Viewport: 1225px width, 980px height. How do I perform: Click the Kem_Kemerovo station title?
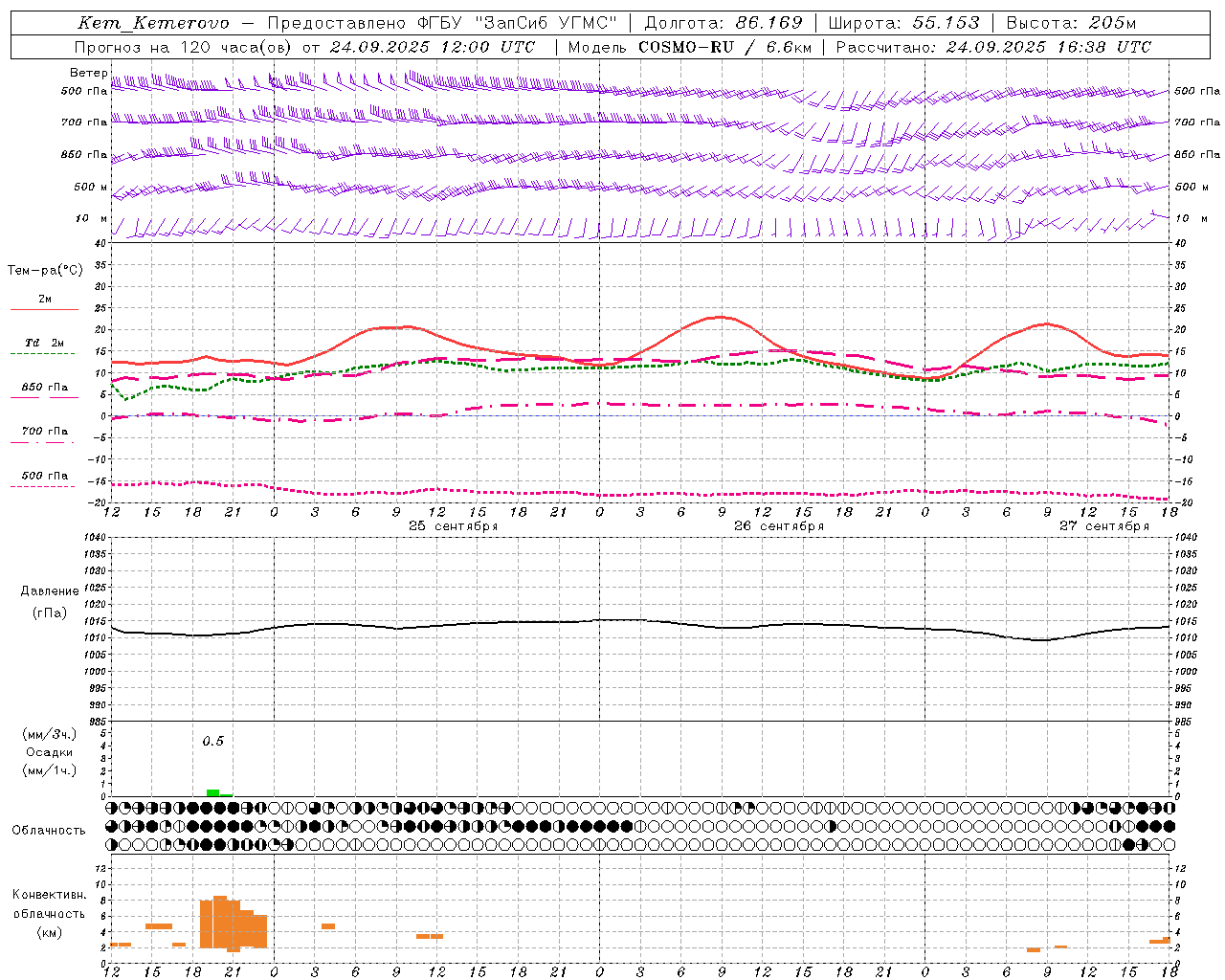154,23
